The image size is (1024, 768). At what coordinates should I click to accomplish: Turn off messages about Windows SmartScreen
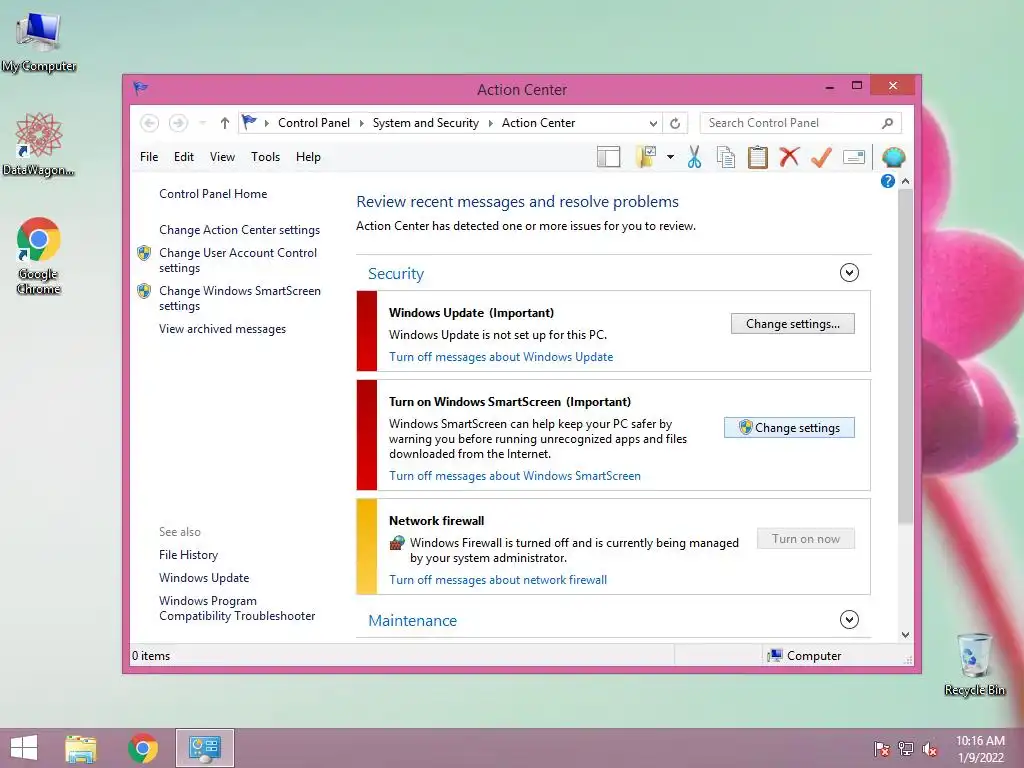click(x=515, y=476)
